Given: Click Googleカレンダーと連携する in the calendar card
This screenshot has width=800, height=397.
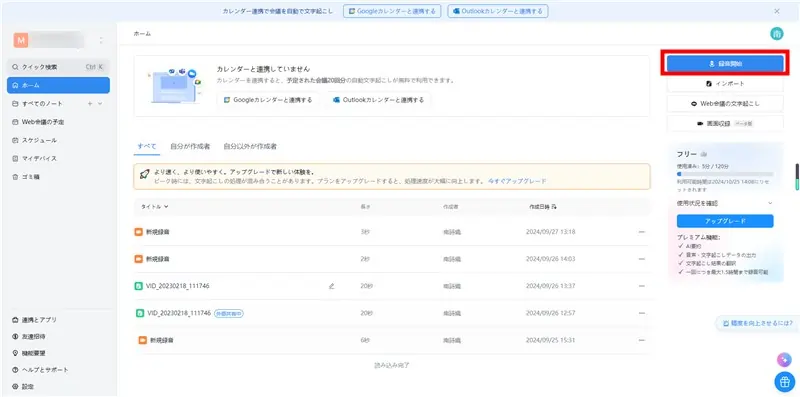Looking at the screenshot, I should pyautogui.click(x=268, y=100).
